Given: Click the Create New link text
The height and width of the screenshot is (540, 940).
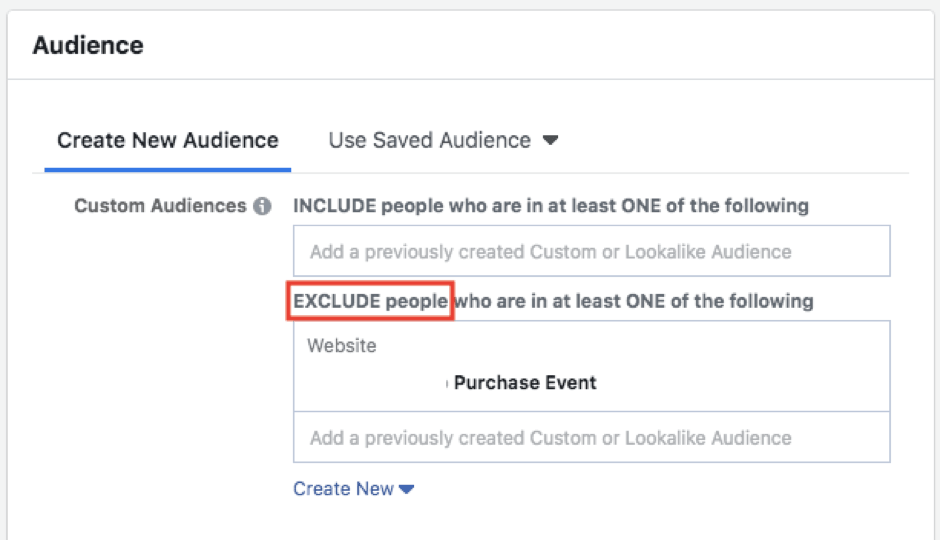Looking at the screenshot, I should point(343,489).
